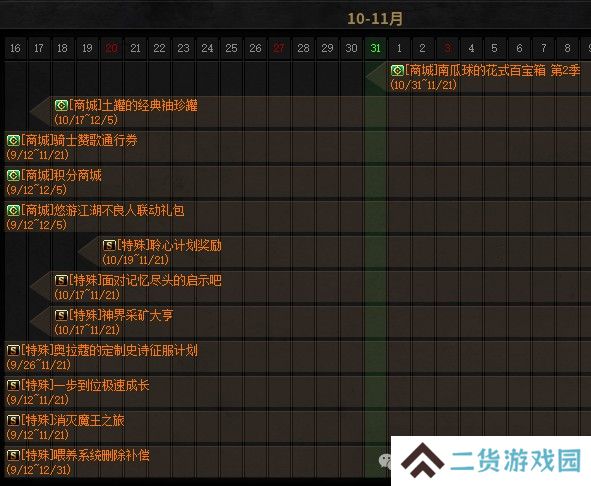This screenshot has width=591, height=486.
Task: Click the date range (10/17~12/5)
Action: pyautogui.click(x=86, y=120)
